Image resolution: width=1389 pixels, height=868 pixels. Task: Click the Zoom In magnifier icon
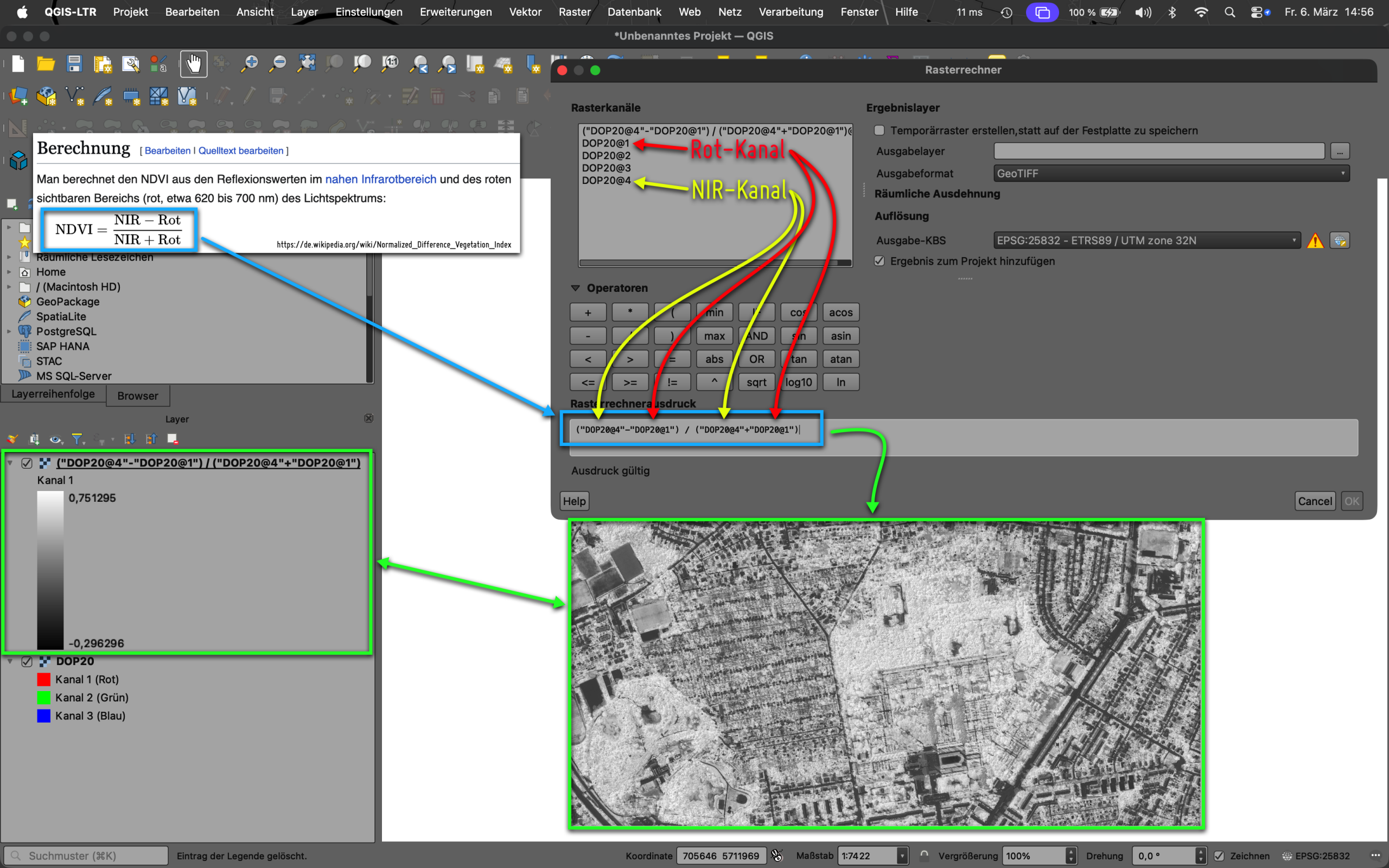[x=250, y=63]
